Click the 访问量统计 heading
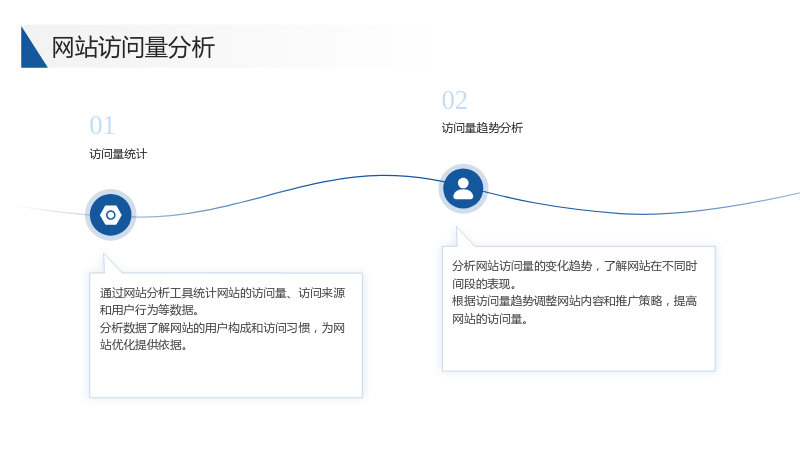Viewport: 800px width, 450px height. (118, 154)
